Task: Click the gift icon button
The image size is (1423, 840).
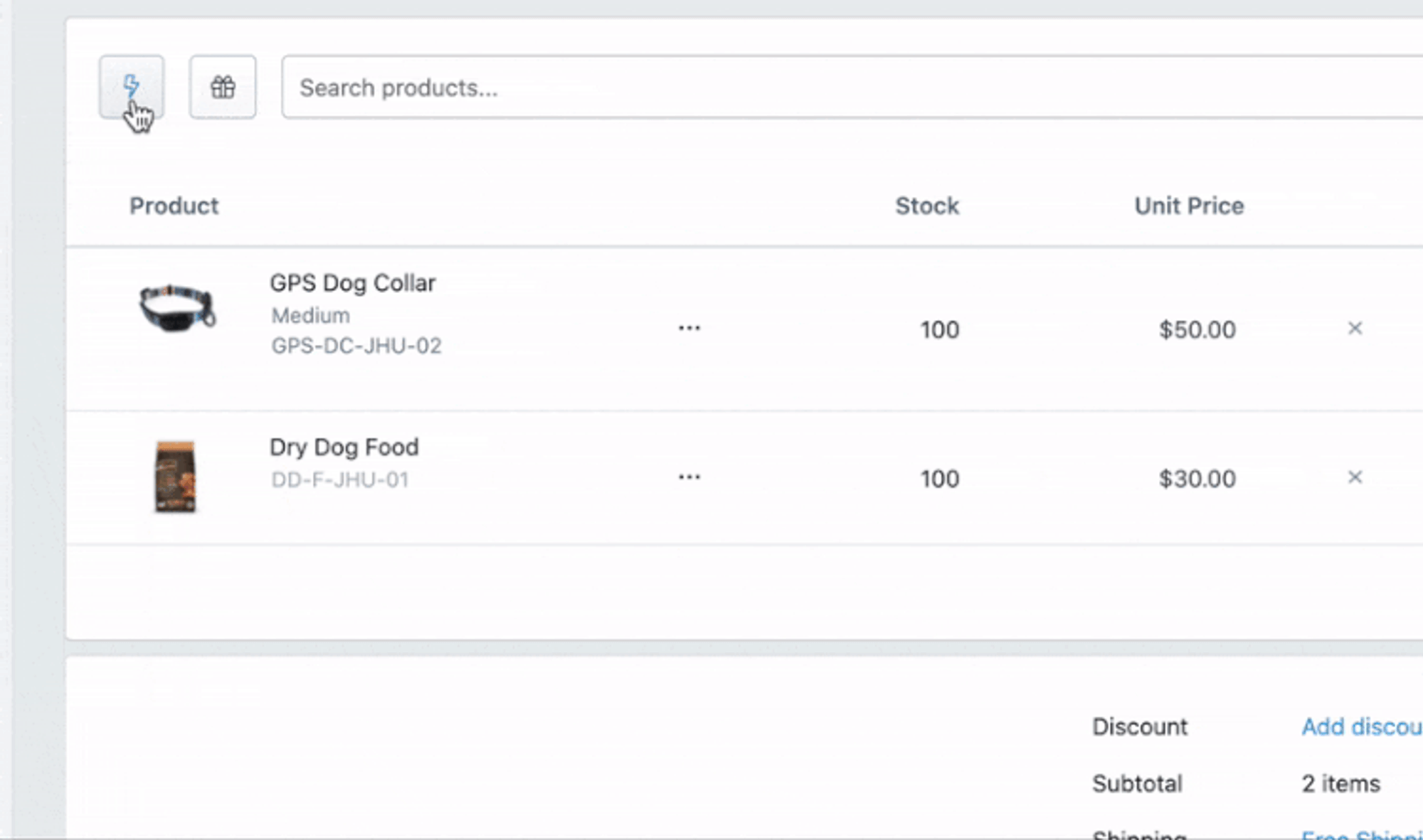Action: pos(223,87)
